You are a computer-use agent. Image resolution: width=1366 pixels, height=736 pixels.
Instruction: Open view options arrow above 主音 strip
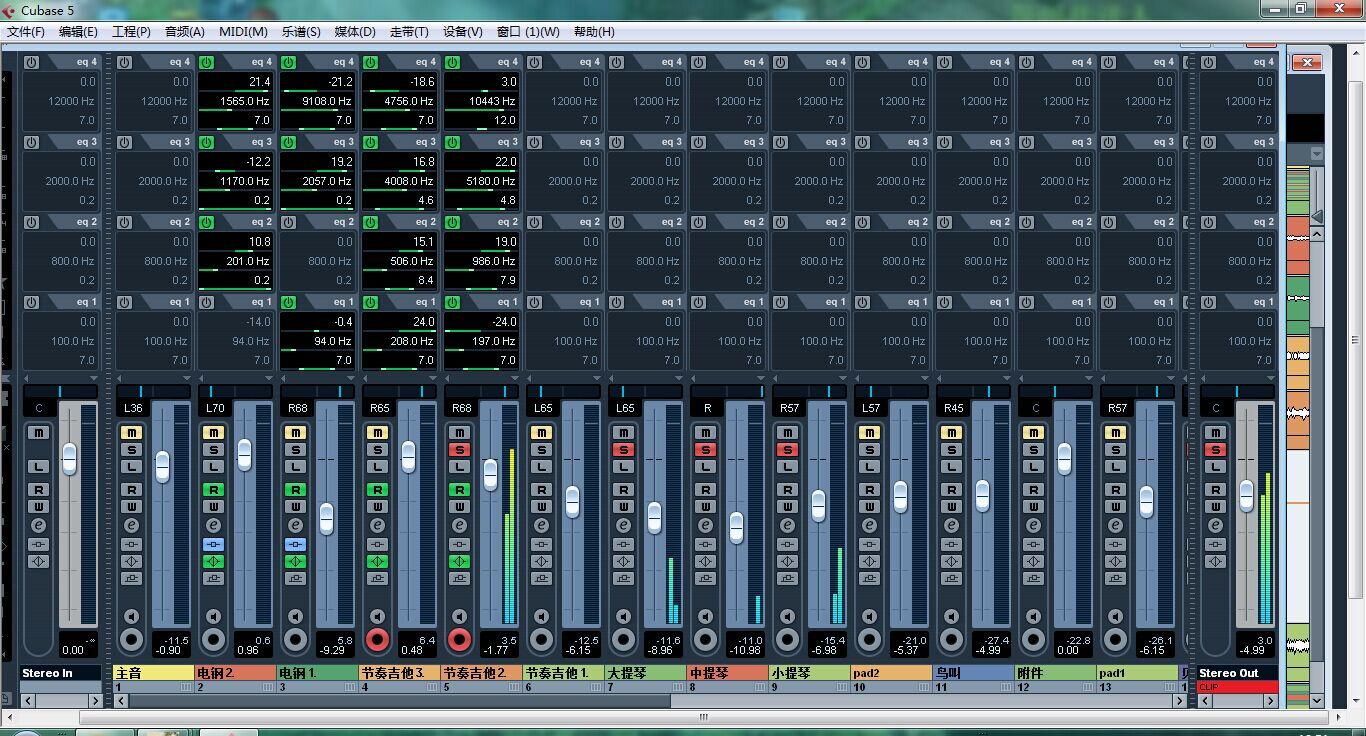click(x=187, y=378)
